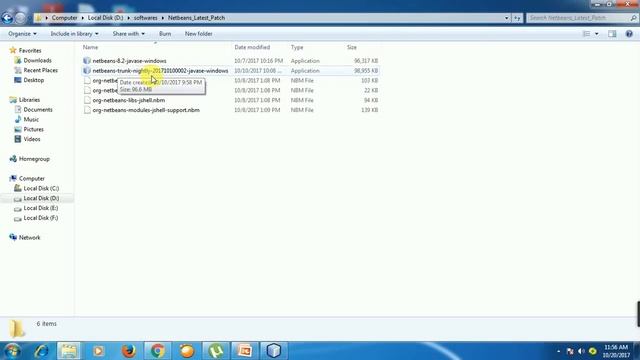Open the Music library
This screenshot has height=360, width=640.
(x=31, y=119)
